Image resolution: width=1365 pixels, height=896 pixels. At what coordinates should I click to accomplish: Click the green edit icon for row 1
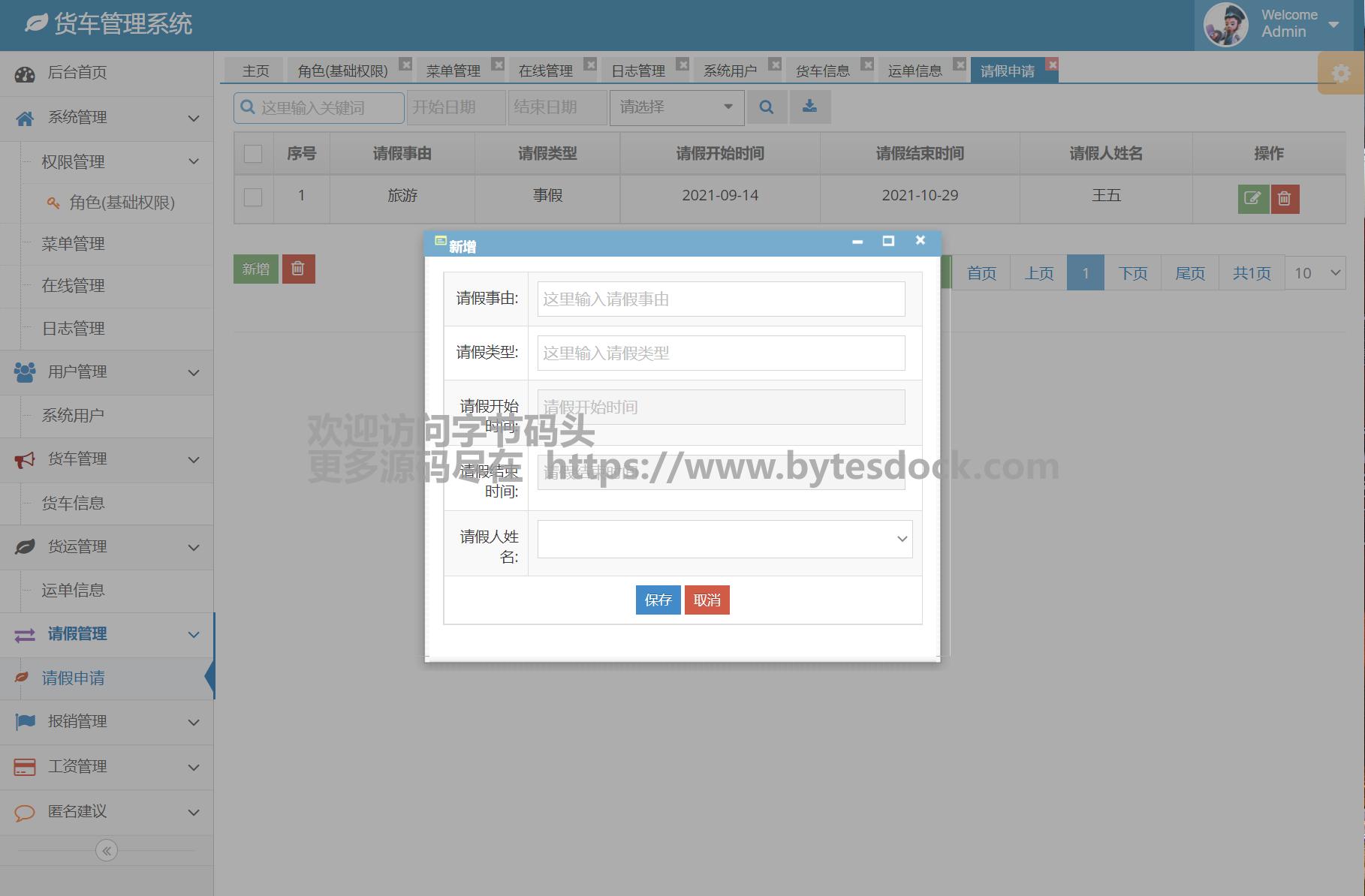click(x=1252, y=199)
